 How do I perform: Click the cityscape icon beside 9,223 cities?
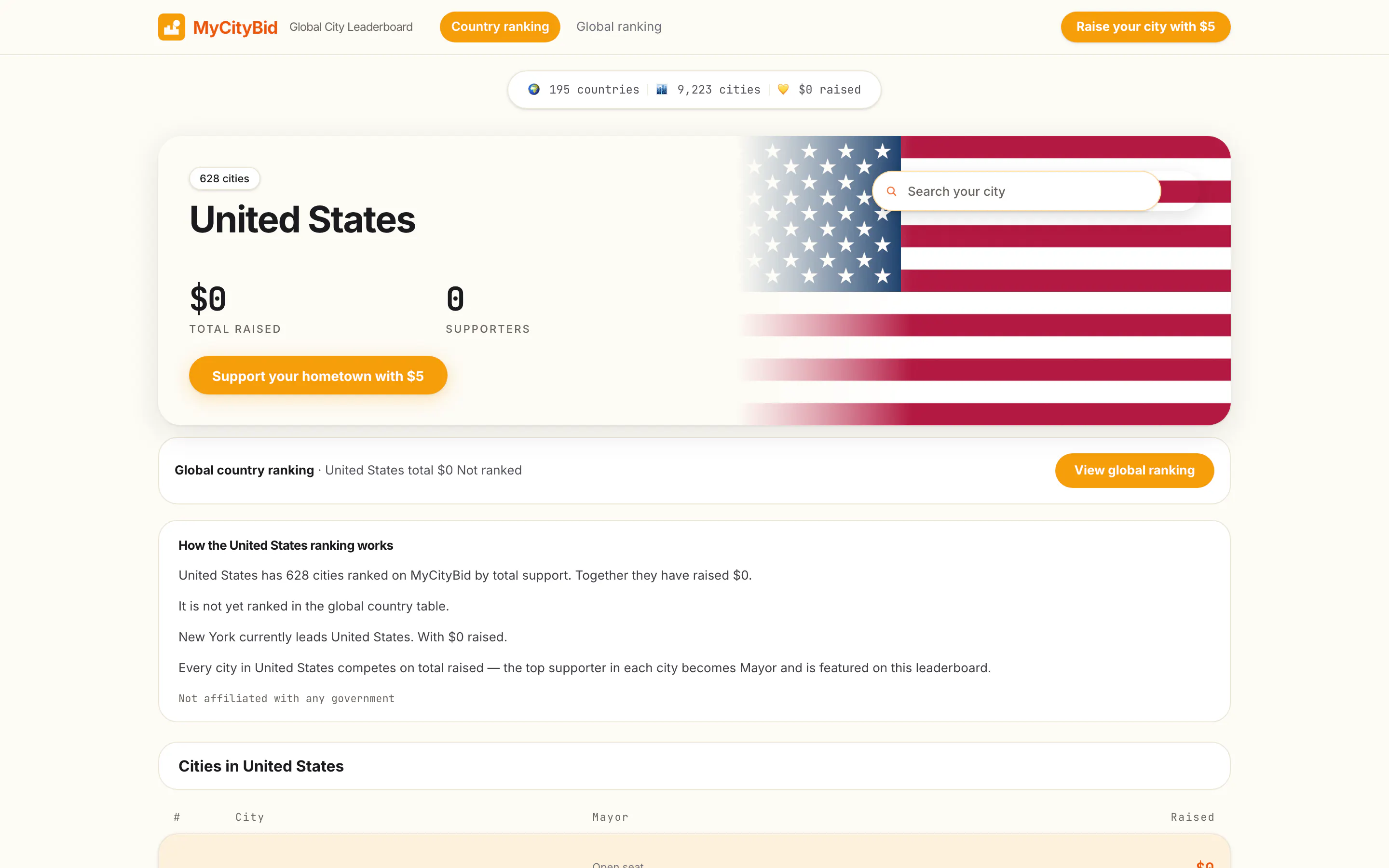tap(662, 90)
